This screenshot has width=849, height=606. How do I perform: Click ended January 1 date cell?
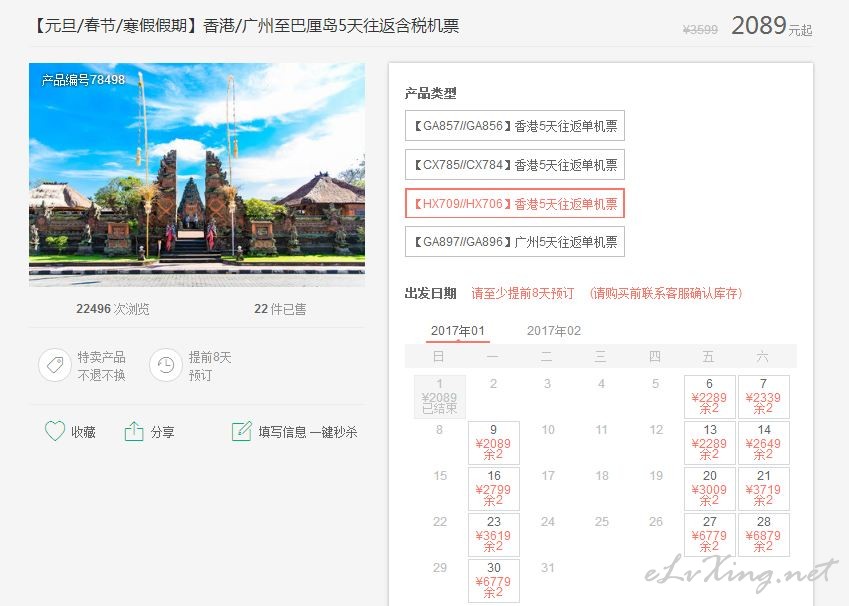point(440,396)
